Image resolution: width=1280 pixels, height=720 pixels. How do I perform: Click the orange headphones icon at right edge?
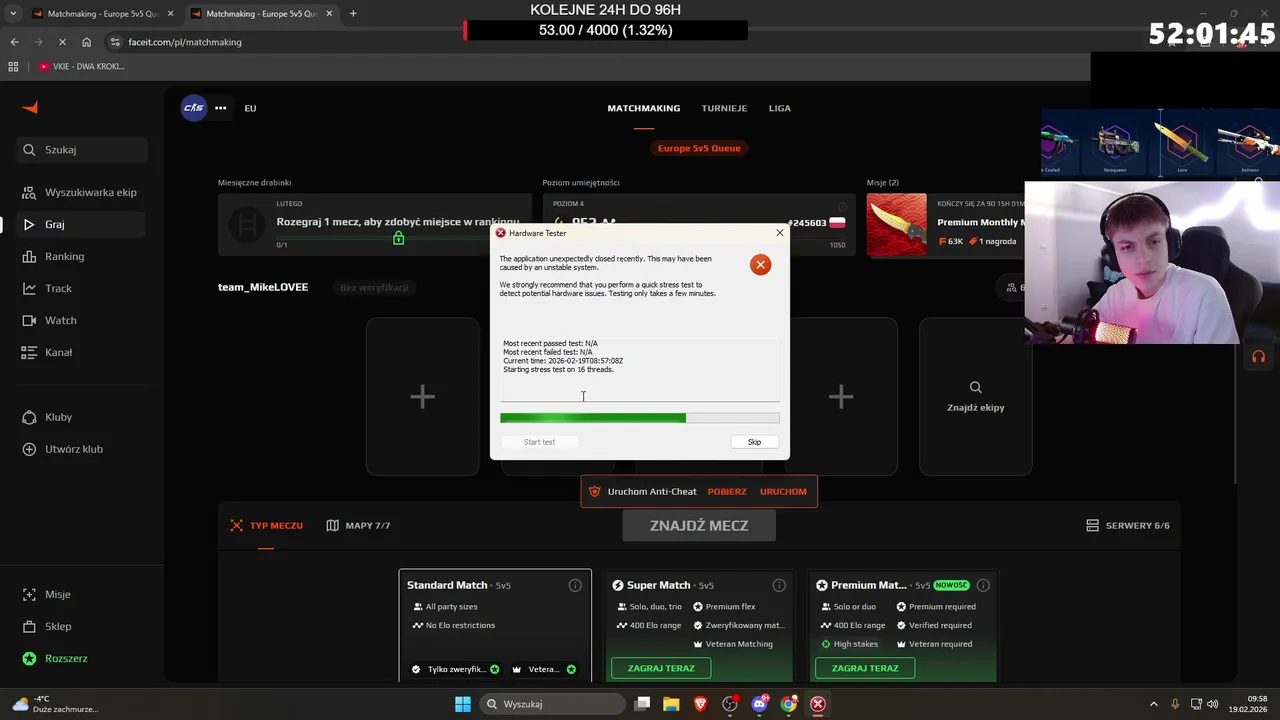point(1258,356)
